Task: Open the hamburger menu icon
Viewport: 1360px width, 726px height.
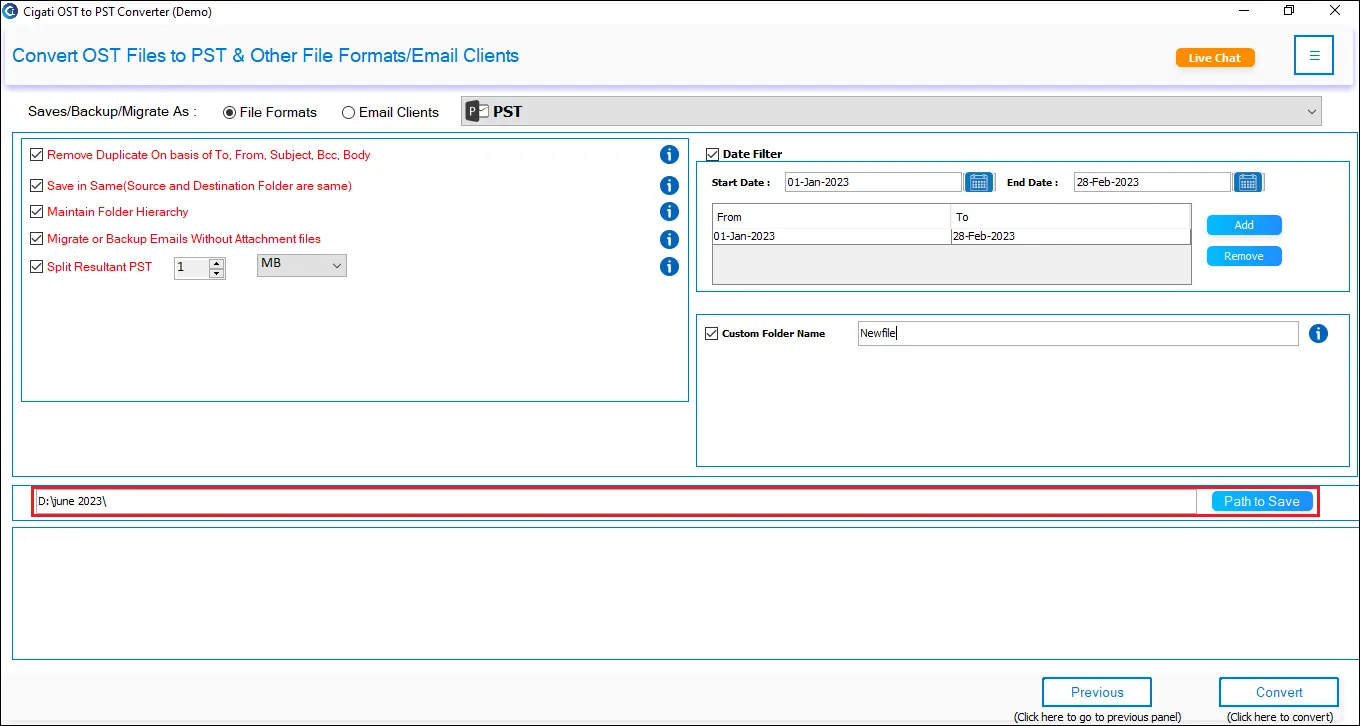Action: (x=1314, y=56)
